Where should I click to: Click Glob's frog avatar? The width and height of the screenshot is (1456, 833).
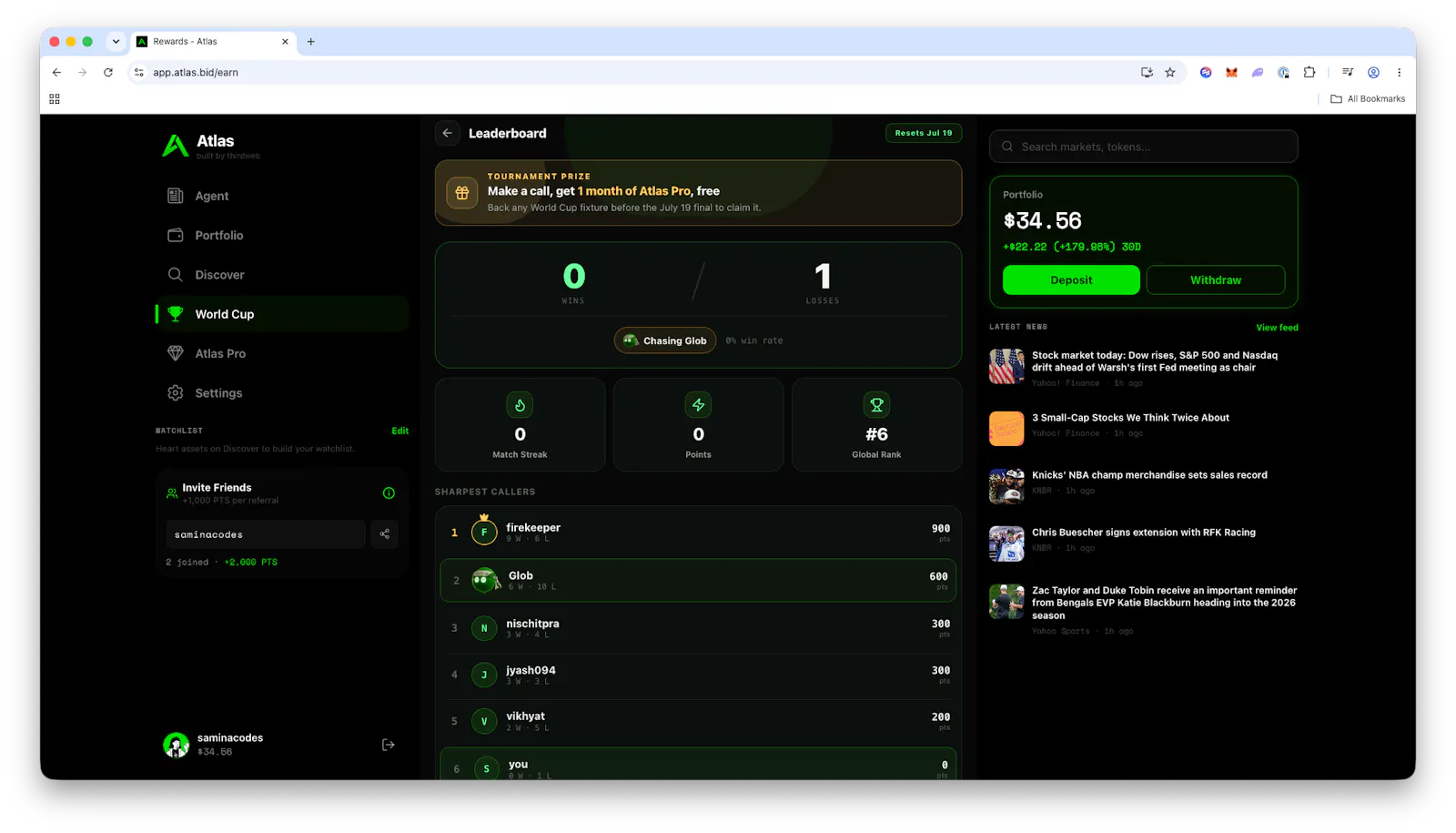coord(485,580)
